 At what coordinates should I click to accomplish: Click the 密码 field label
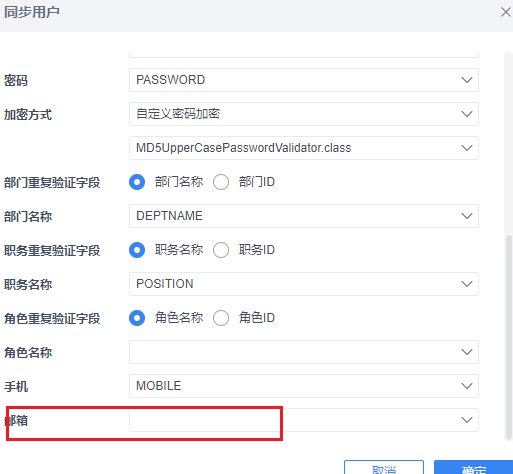pyautogui.click(x=16, y=81)
